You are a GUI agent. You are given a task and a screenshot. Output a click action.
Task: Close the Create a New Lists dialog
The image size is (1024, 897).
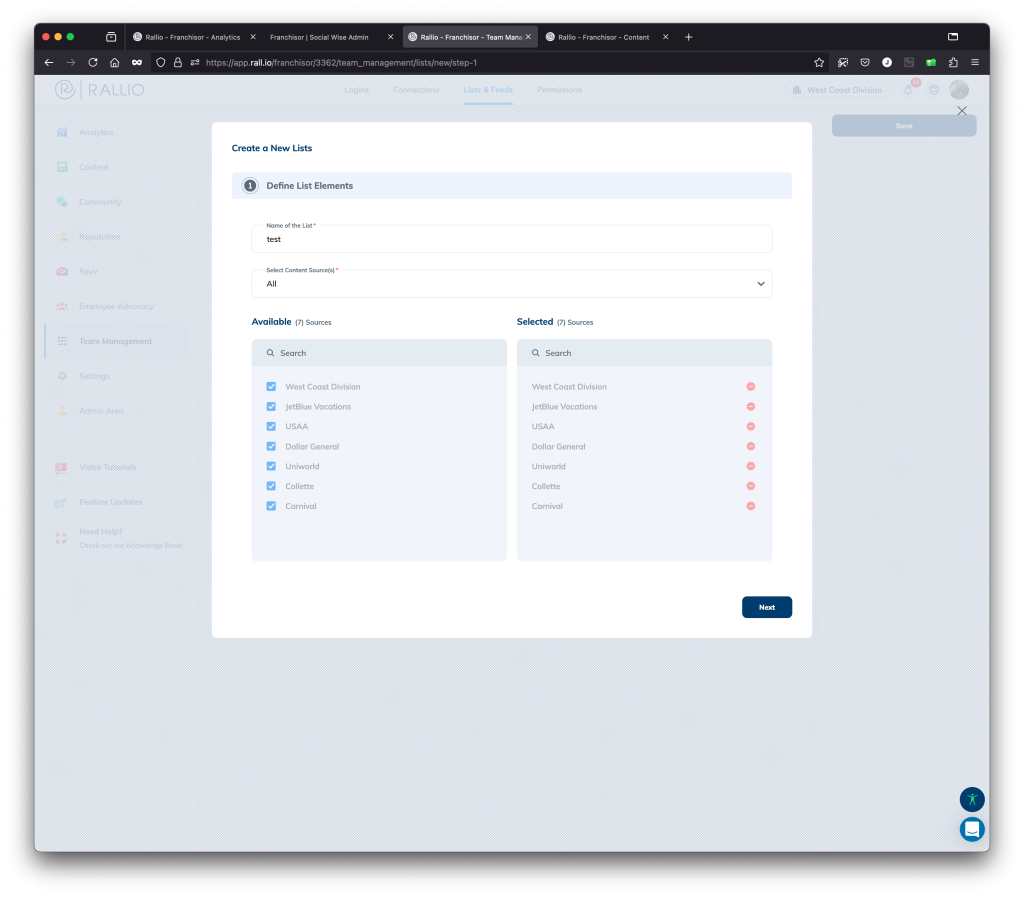point(962,111)
